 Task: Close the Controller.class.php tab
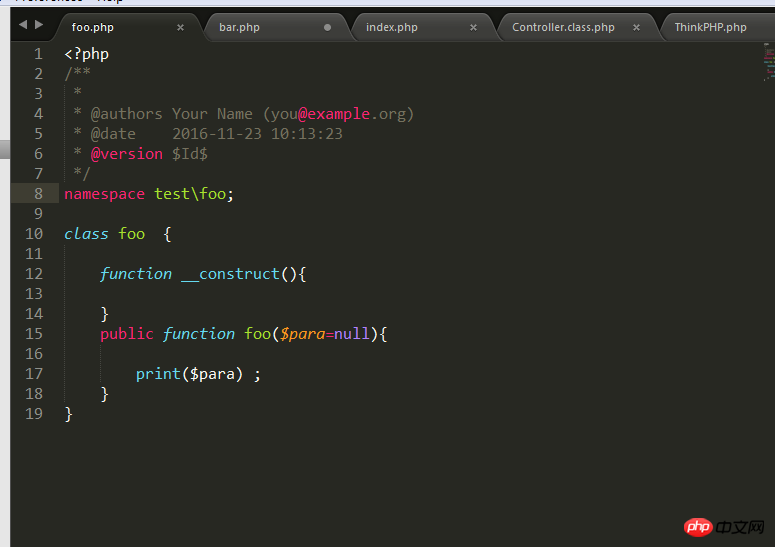coord(636,27)
